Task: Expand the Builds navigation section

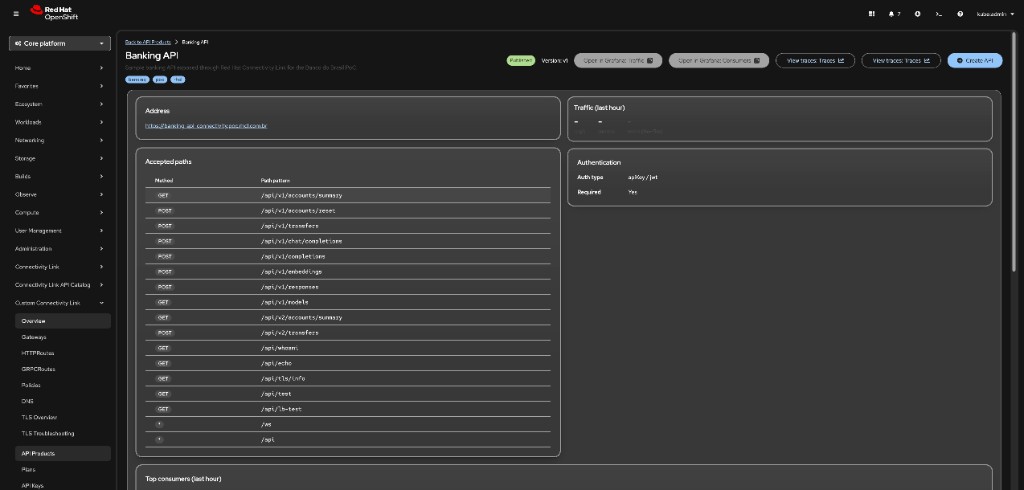Action: (x=59, y=176)
